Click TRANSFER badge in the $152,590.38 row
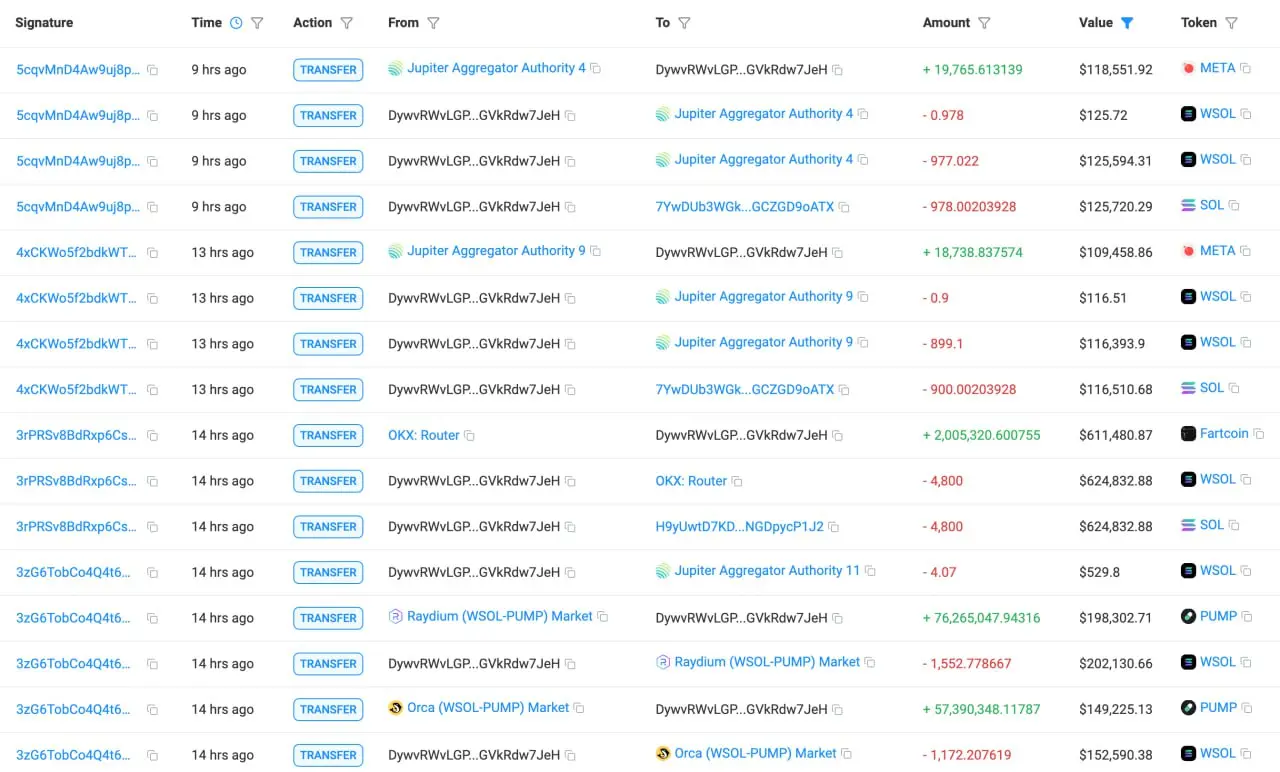Screen dimensions: 1280x772 328,756
